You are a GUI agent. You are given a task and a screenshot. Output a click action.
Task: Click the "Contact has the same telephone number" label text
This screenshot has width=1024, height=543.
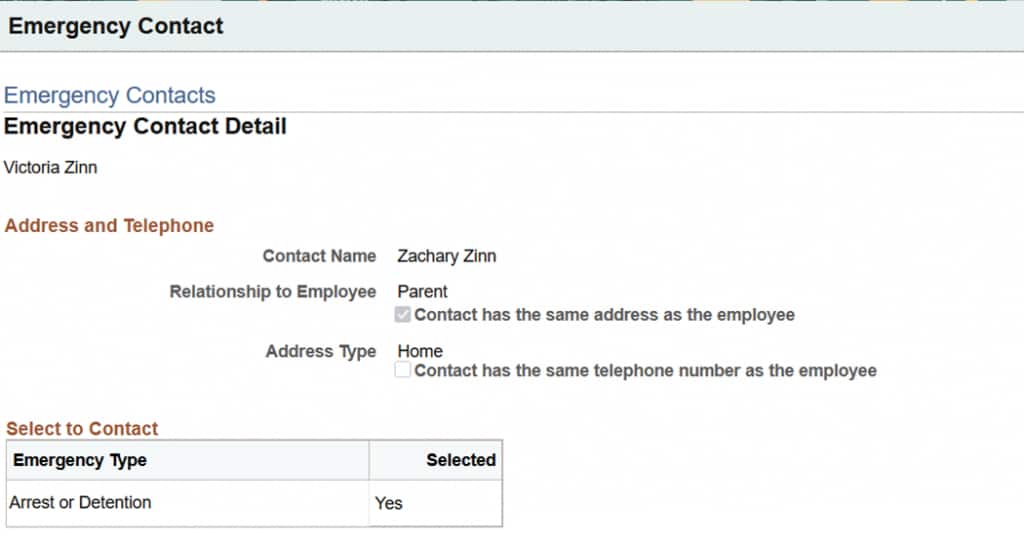point(645,371)
